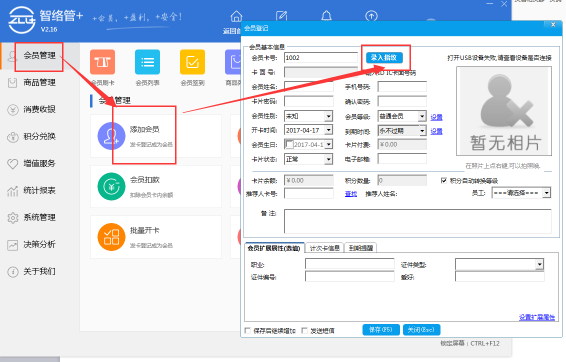Click the 查找 link for referrer card

point(351,194)
